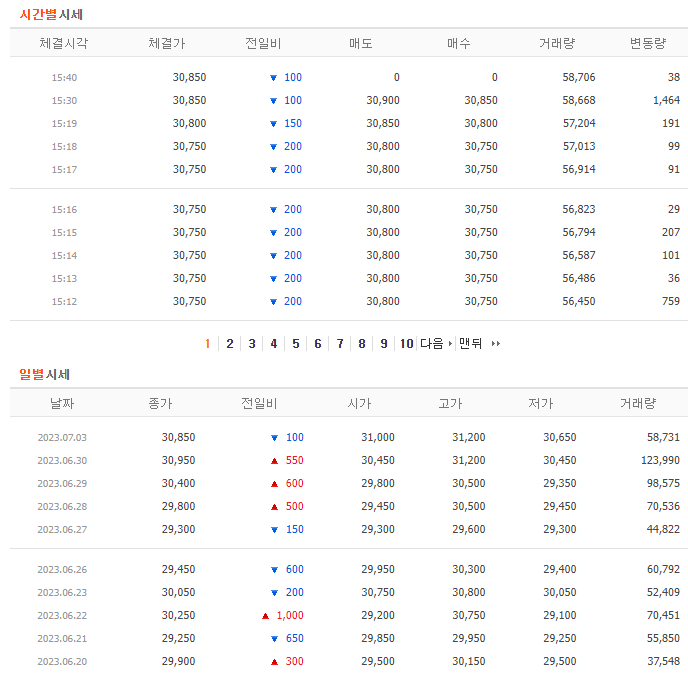Click the up arrow beside 1,000

[265, 616]
